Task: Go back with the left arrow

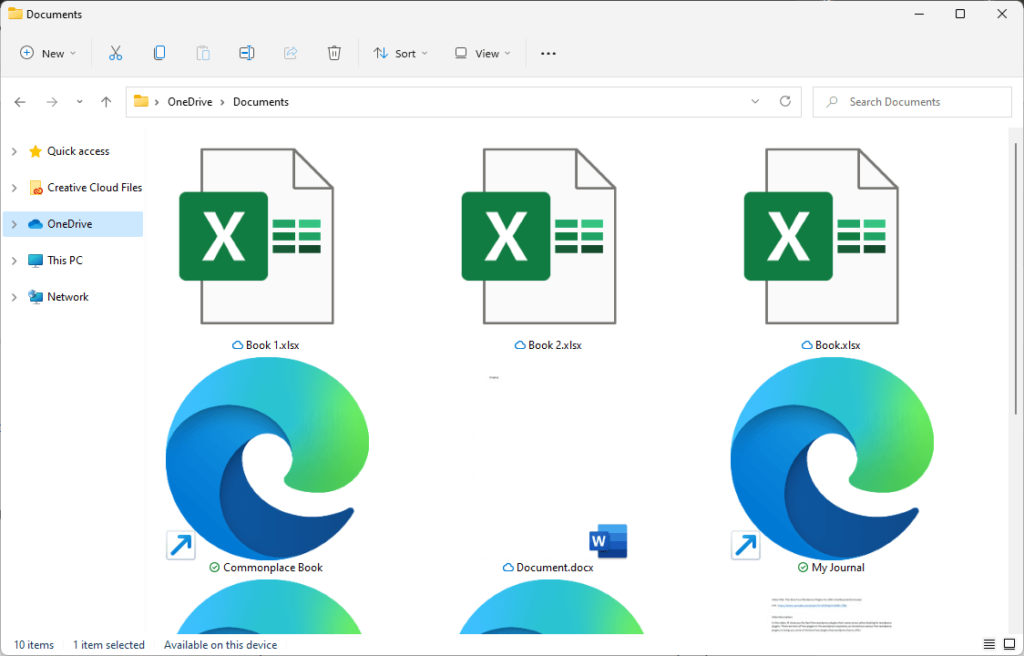Action: [x=20, y=102]
